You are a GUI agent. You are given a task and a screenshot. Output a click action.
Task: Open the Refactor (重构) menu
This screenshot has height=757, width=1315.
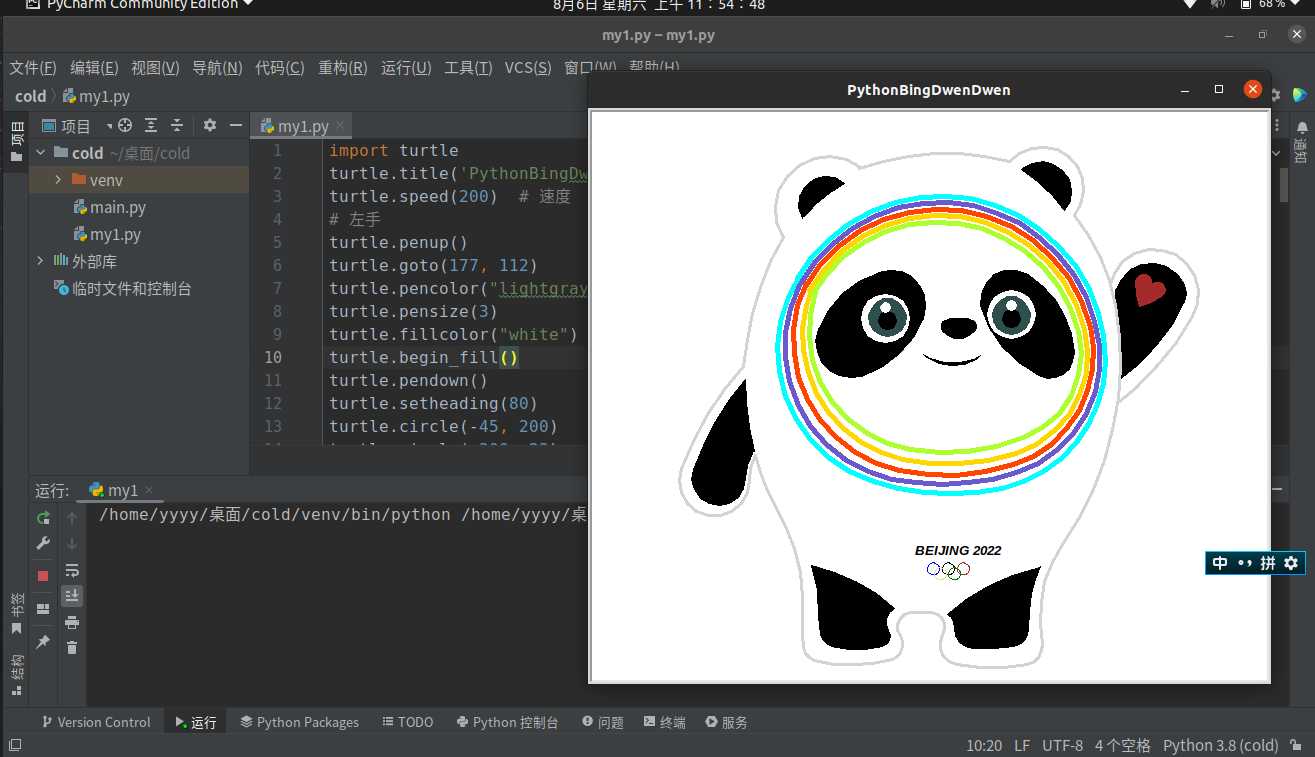343,68
